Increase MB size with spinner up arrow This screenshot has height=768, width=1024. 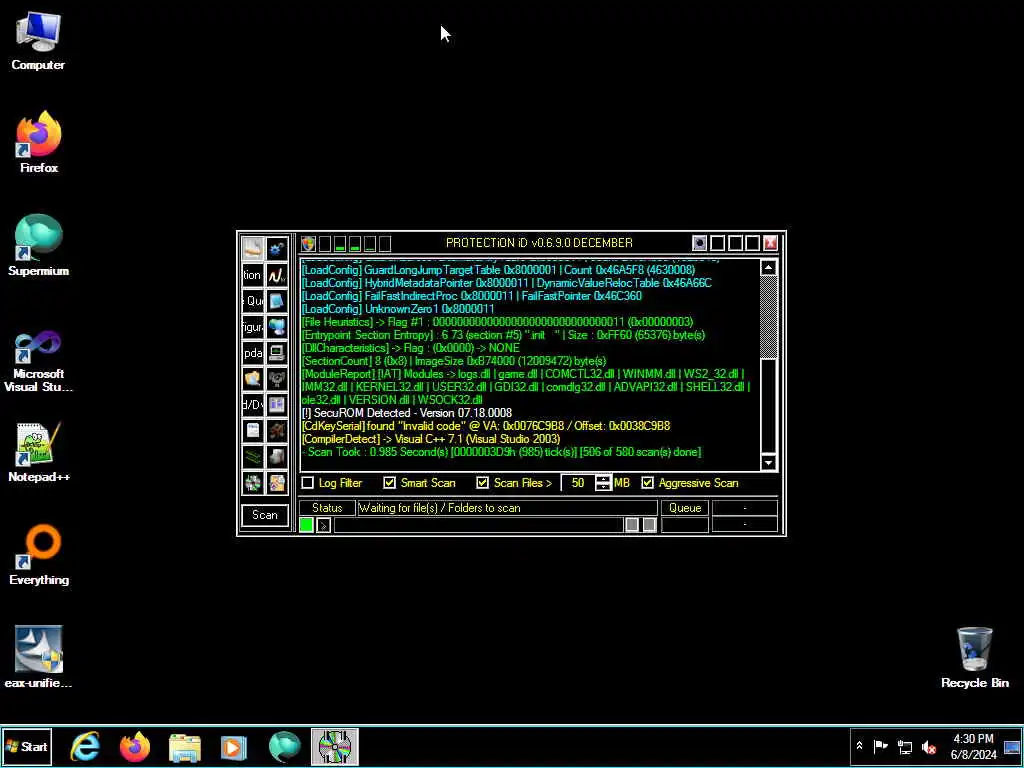tap(603, 479)
